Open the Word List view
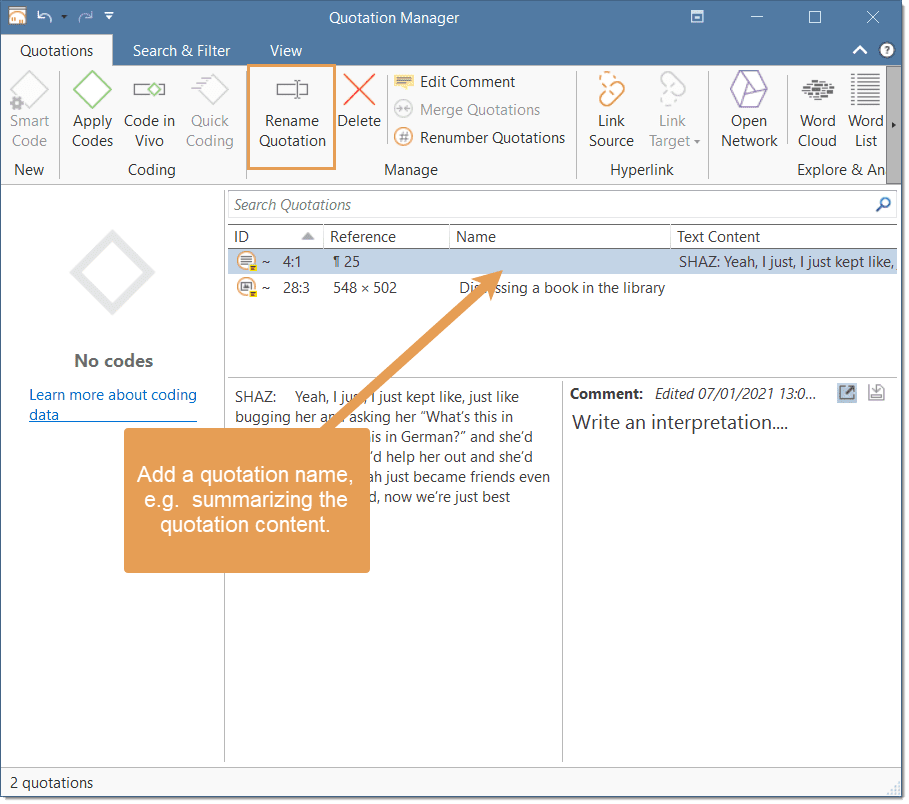Image resolution: width=909 pixels, height=804 pixels. coord(865,108)
